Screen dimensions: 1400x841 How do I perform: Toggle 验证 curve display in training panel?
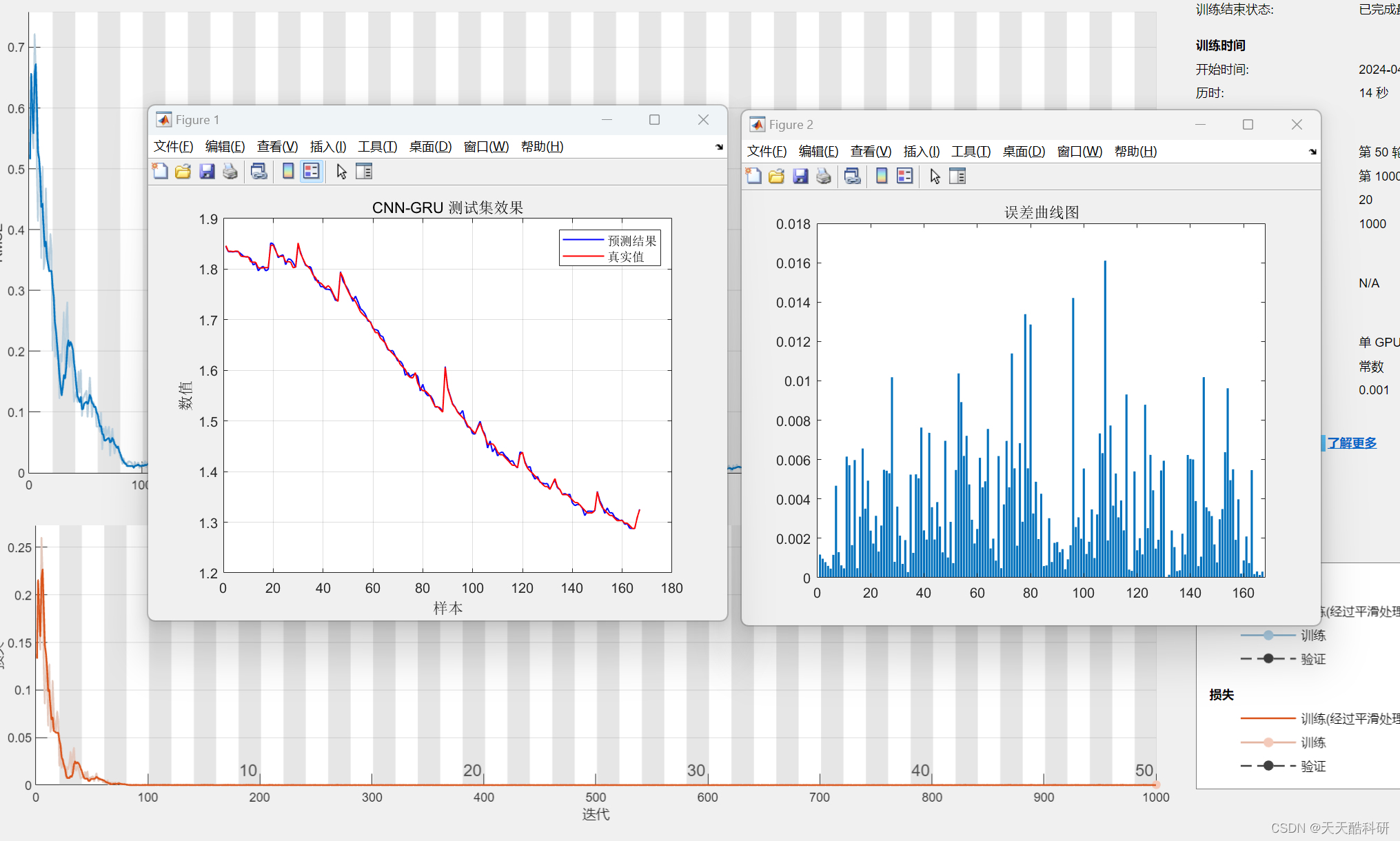(x=1270, y=658)
